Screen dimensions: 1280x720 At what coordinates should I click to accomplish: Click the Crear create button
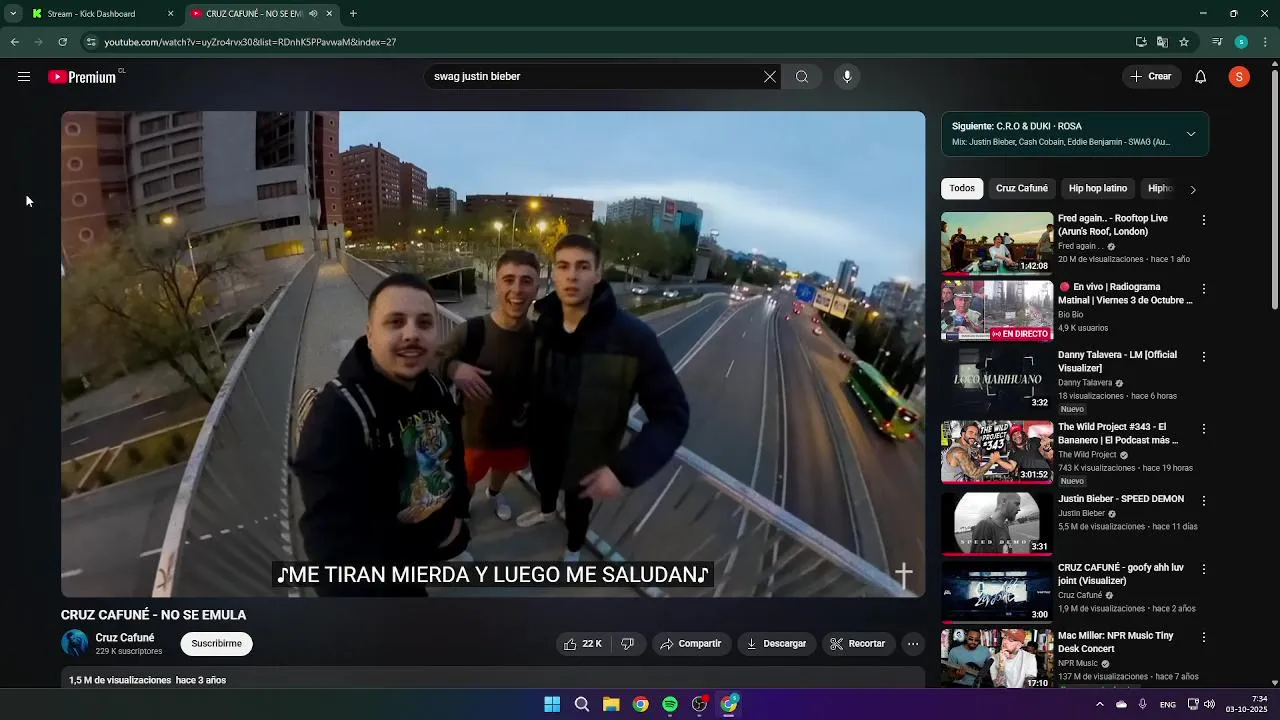1151,77
